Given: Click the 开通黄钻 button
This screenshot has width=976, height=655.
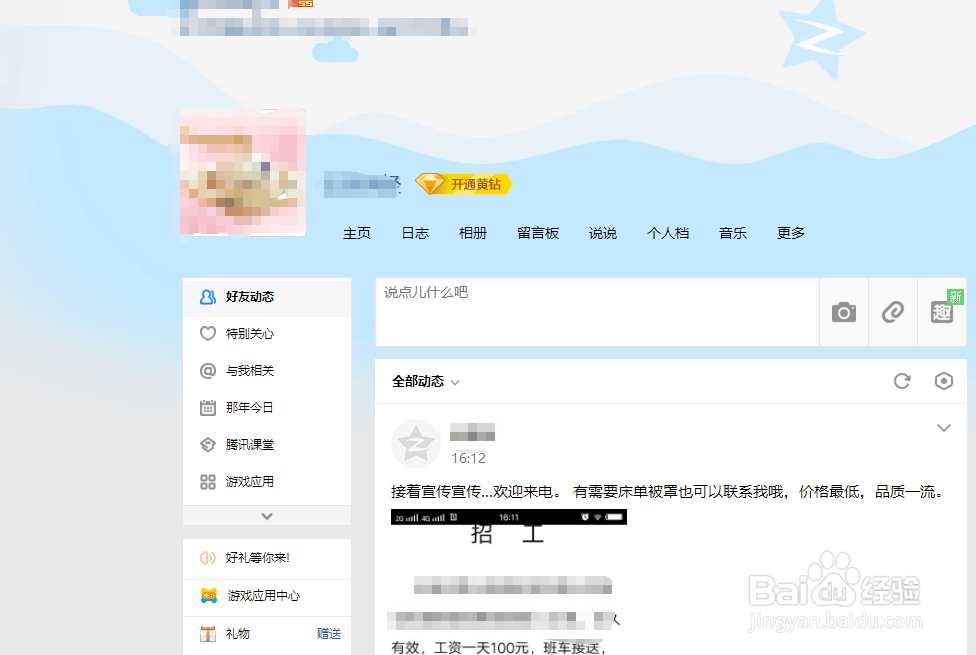Looking at the screenshot, I should tap(464, 184).
